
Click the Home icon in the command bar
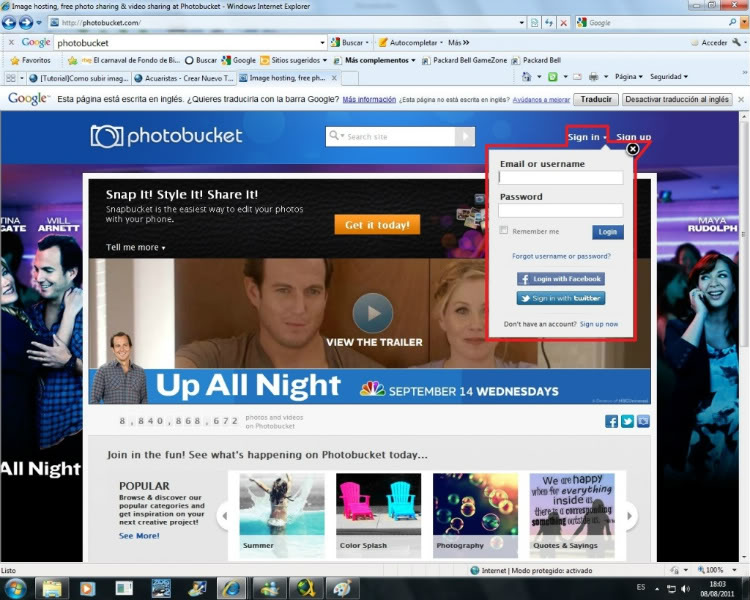(x=526, y=77)
